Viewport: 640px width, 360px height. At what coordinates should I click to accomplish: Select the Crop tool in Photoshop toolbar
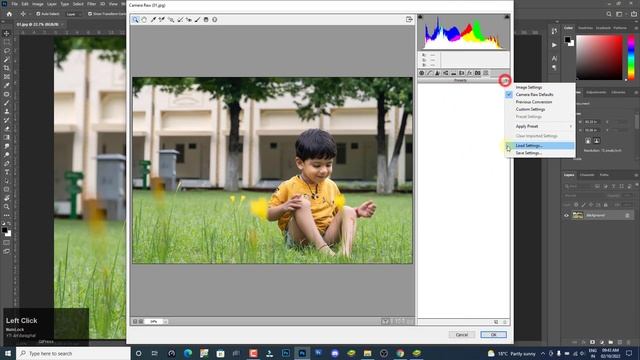tap(7, 68)
